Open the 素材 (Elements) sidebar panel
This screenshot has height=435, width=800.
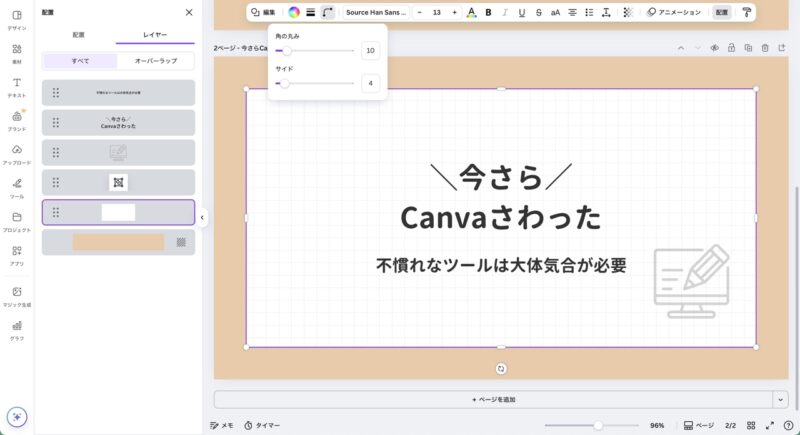point(17,54)
